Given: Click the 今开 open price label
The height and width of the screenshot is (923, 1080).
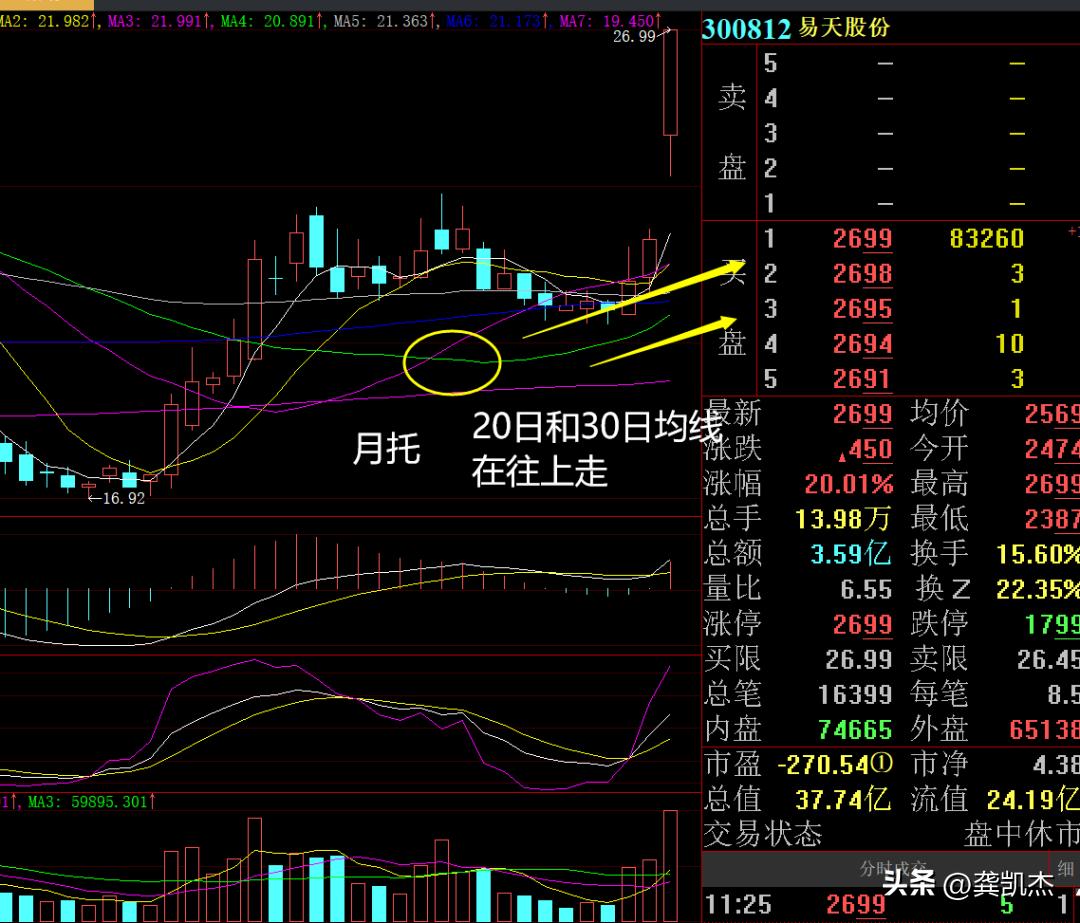Looking at the screenshot, I should tap(939, 448).
